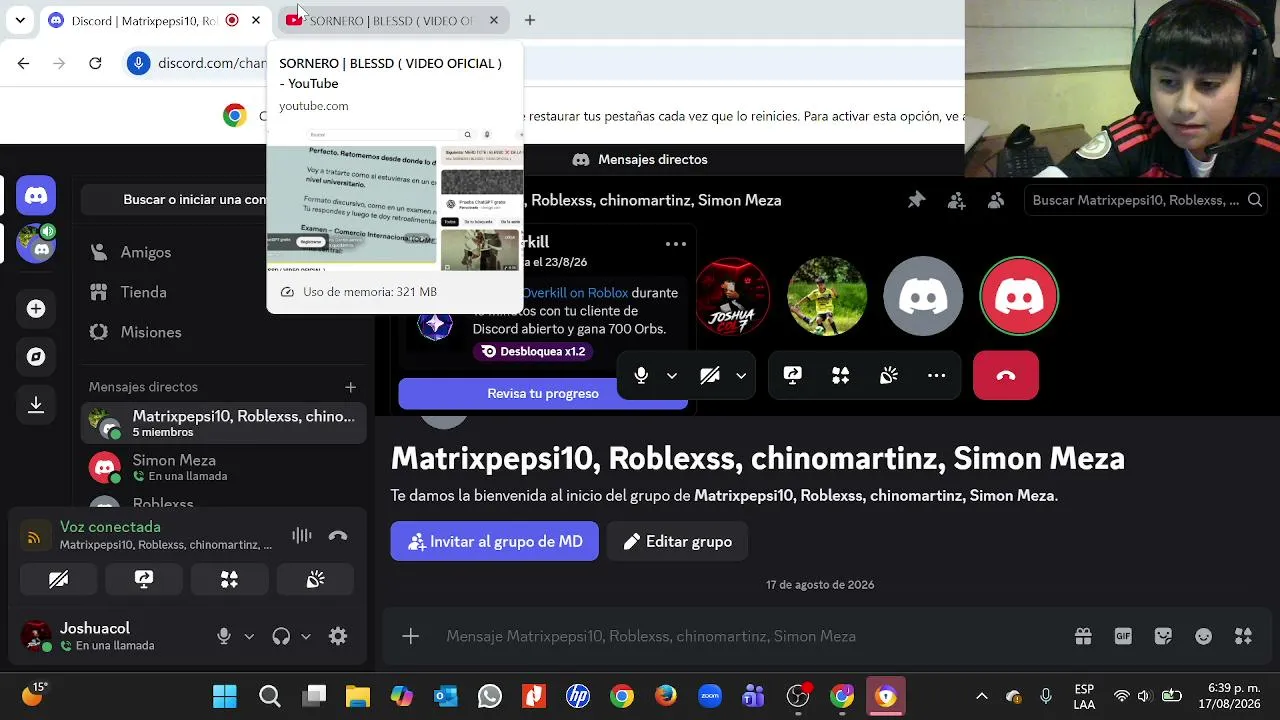Open Chrome tab search dropdown
The height and width of the screenshot is (720, 1280).
click(x=20, y=20)
